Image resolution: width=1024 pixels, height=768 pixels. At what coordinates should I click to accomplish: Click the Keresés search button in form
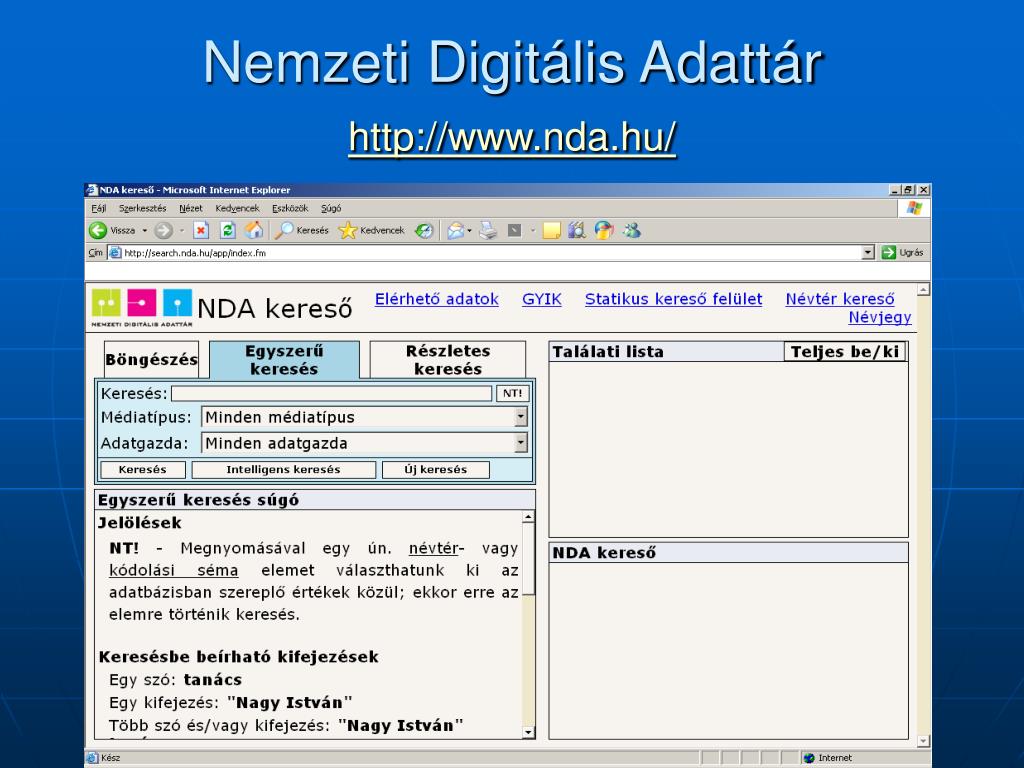pos(142,470)
